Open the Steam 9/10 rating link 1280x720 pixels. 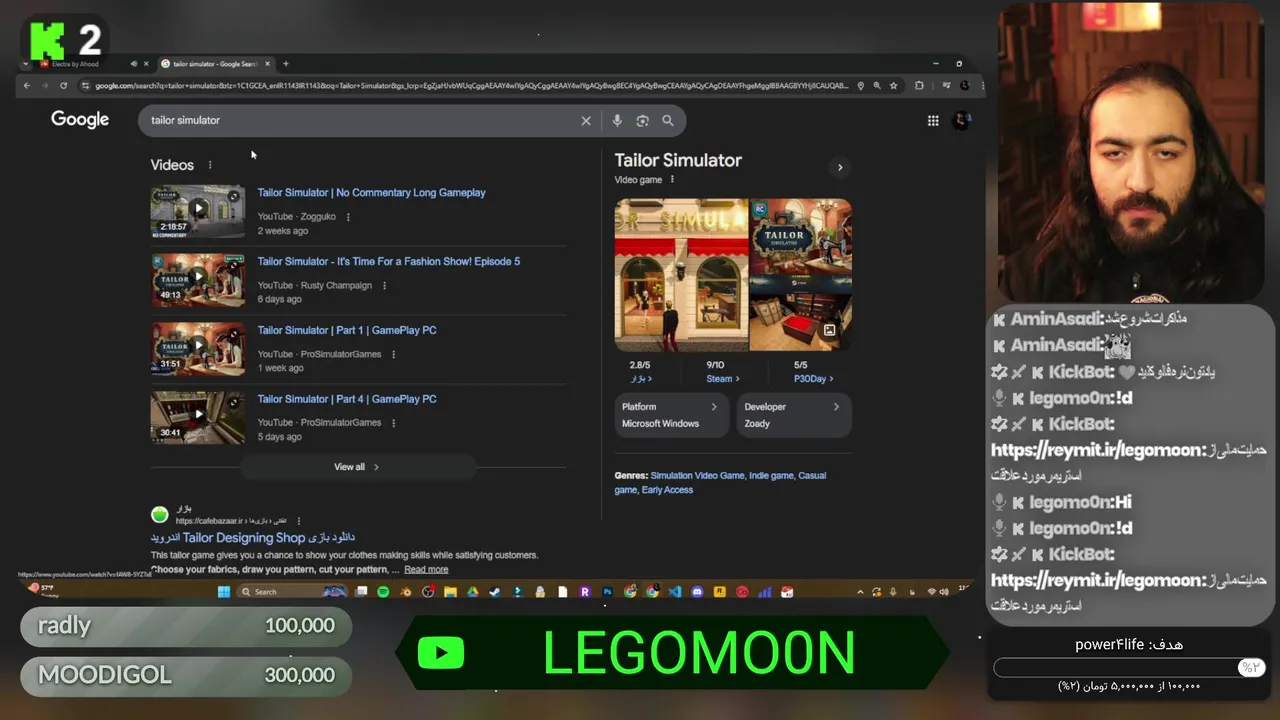point(723,379)
